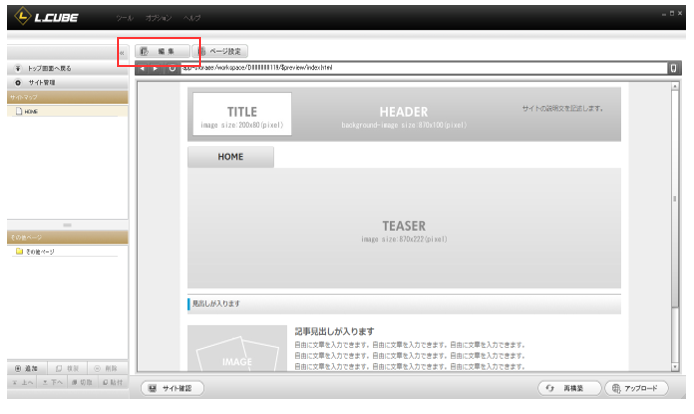
Task: Reload the preview page
Action: (x=172, y=68)
